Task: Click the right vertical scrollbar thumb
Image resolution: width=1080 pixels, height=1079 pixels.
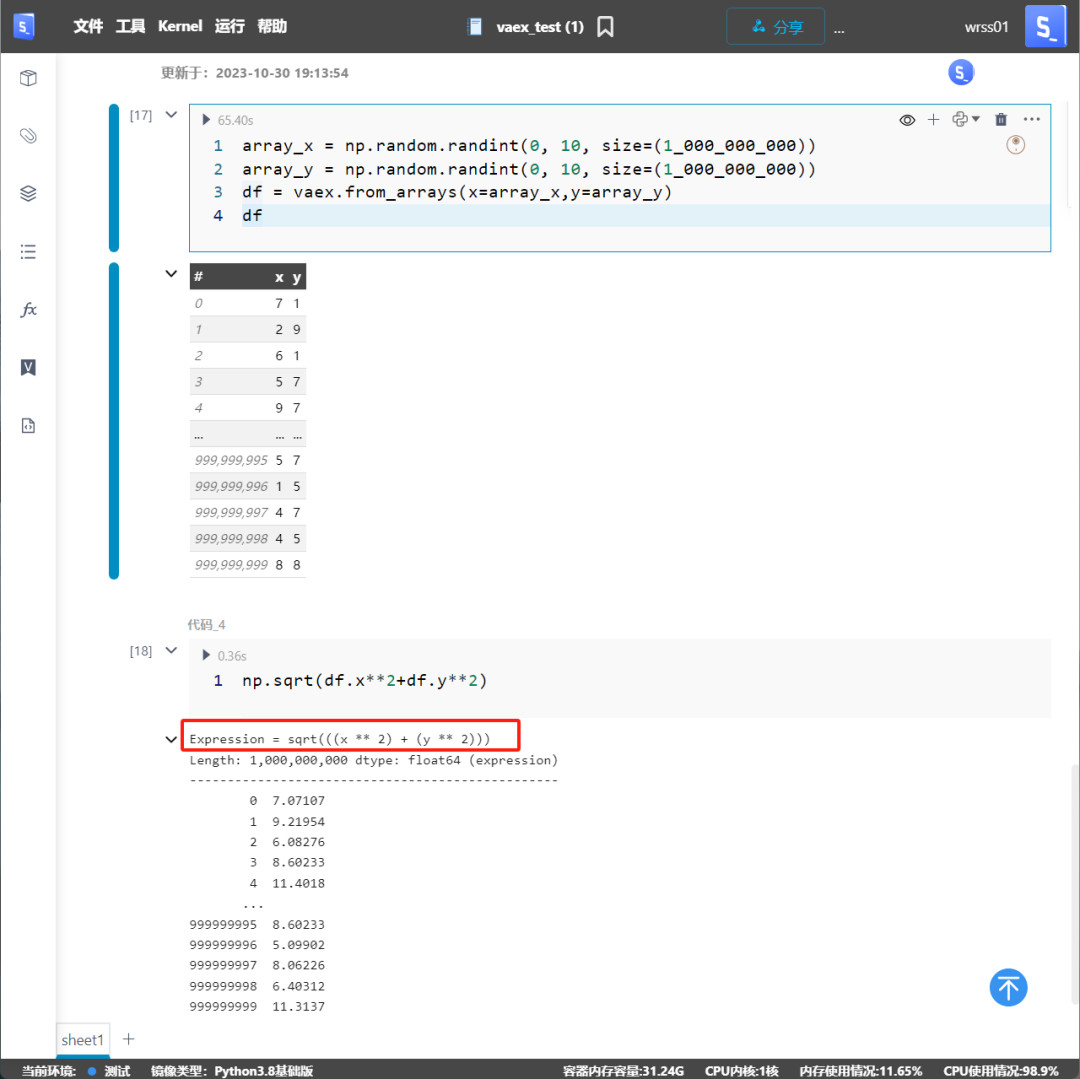Action: [x=1075, y=885]
